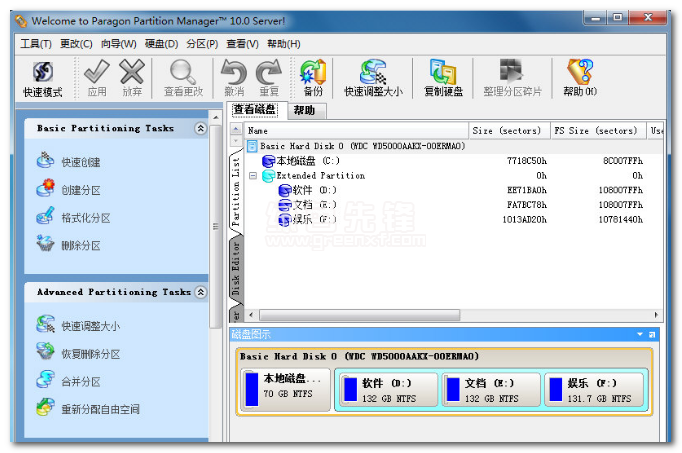Open 快速调整大小 toolbar tool

[x=373, y=78]
